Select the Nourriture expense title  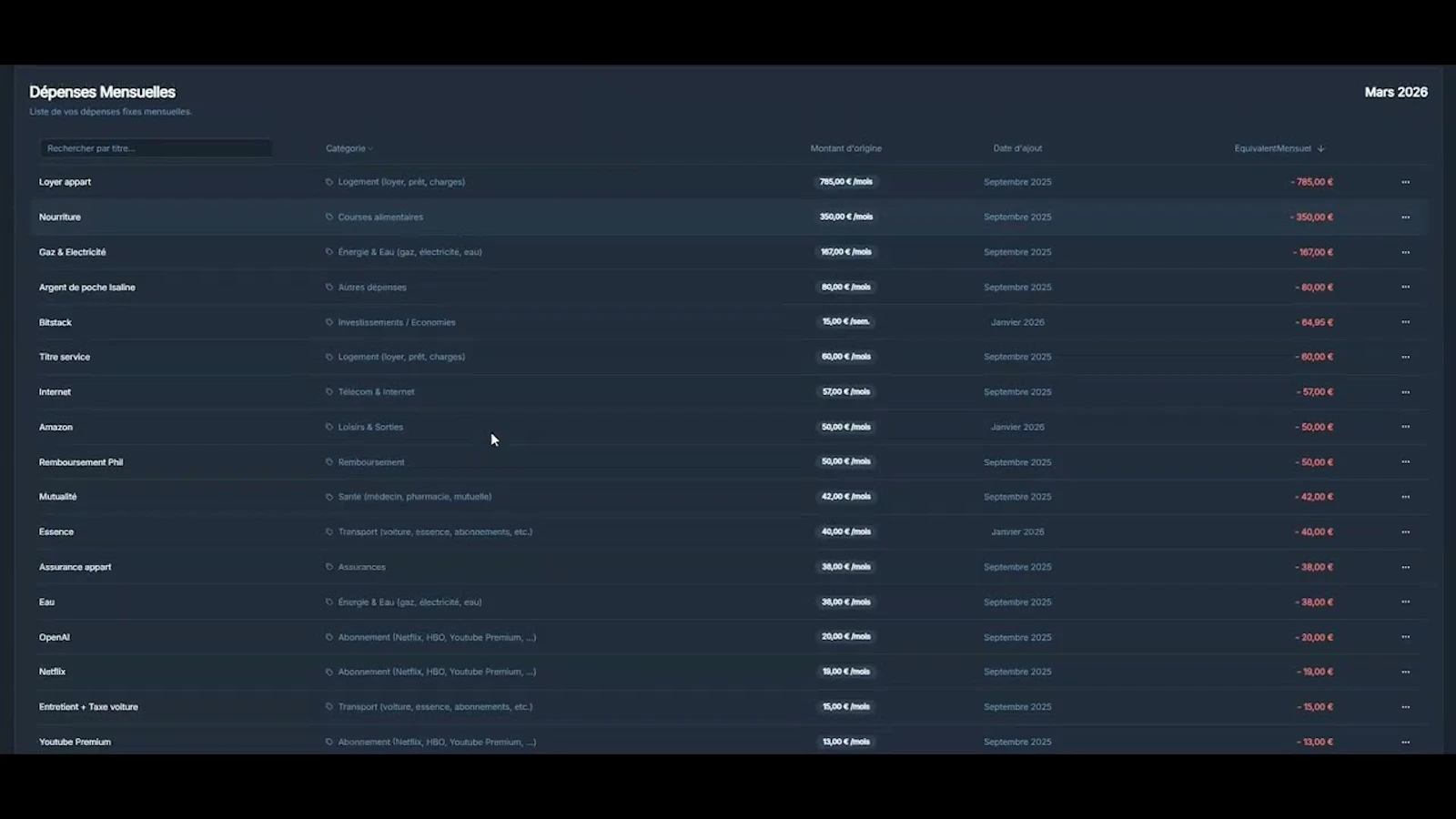click(60, 217)
